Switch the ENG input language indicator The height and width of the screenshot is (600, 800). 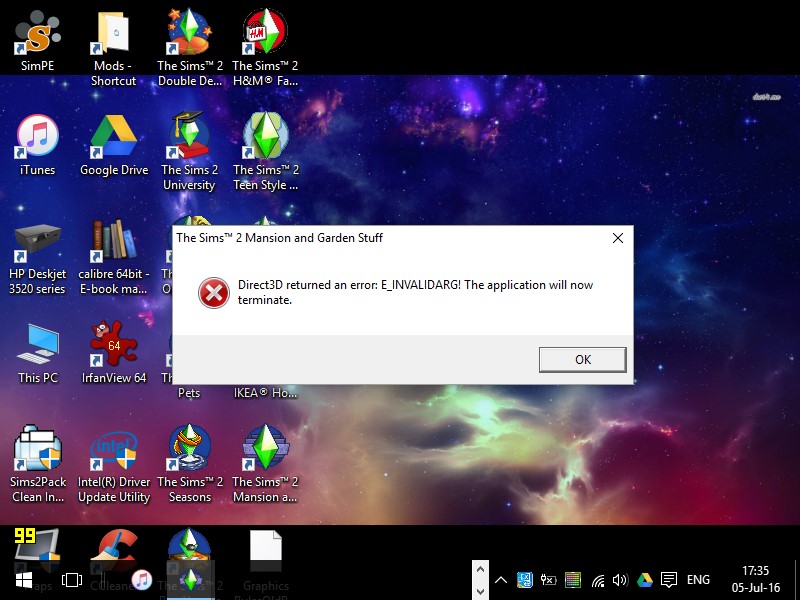point(698,580)
